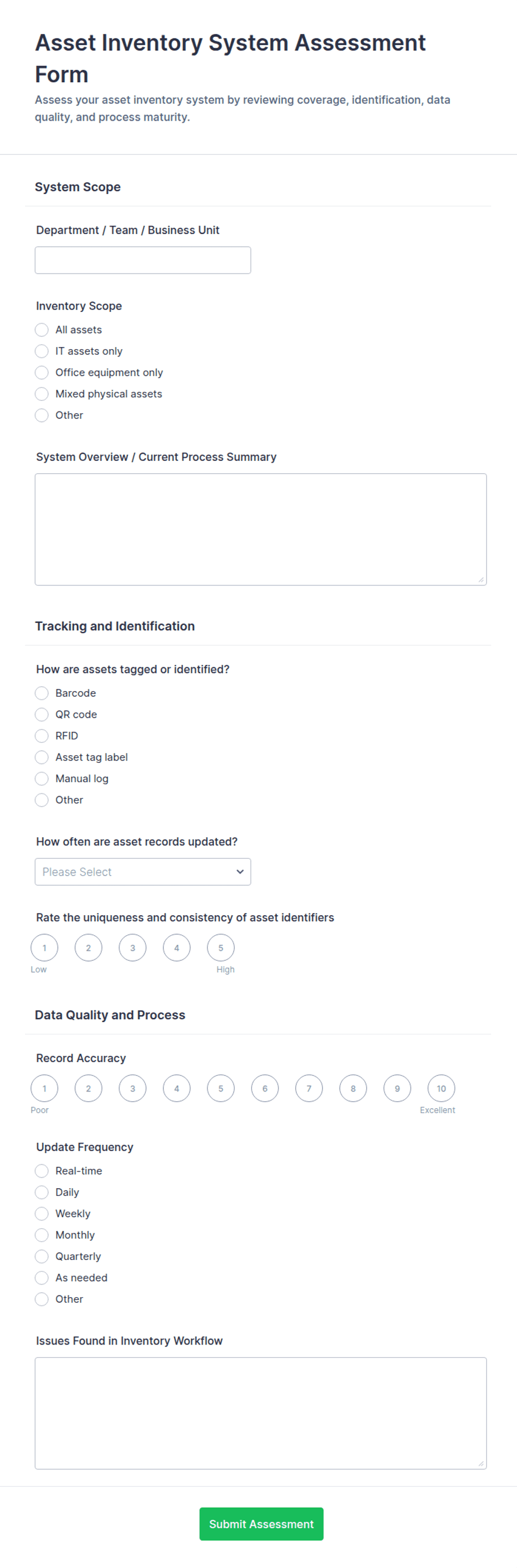Set Record Accuracy rating to 7
The image size is (517, 1568).
309,1088
